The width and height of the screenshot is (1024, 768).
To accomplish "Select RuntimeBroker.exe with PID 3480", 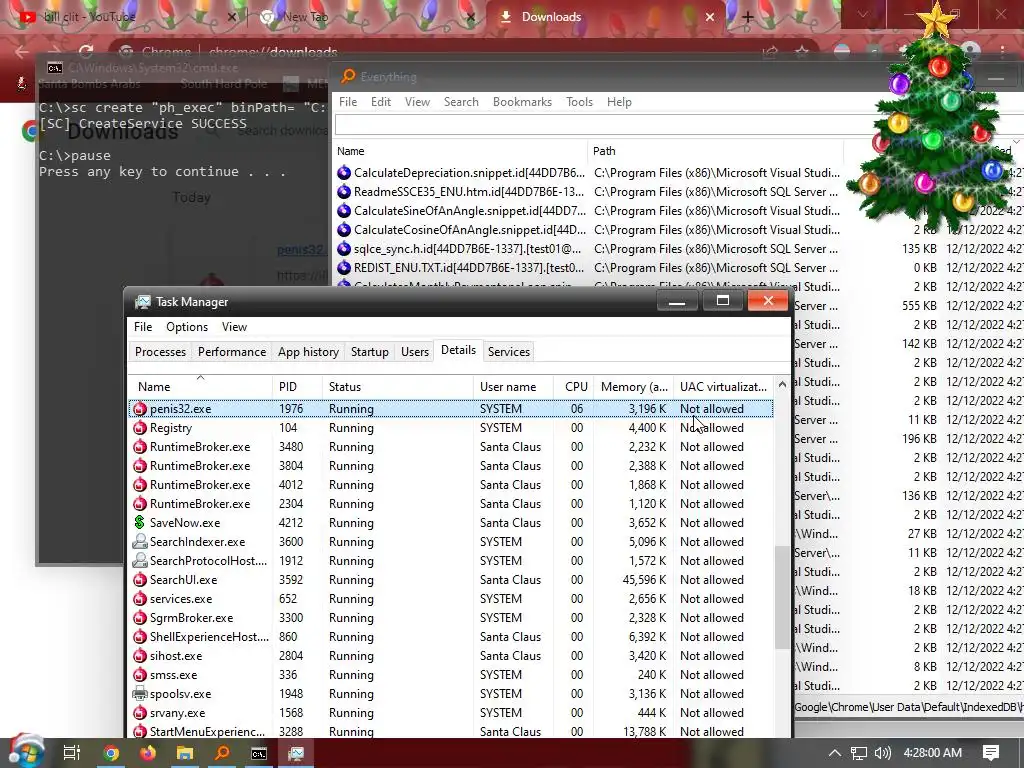I will coord(451,447).
